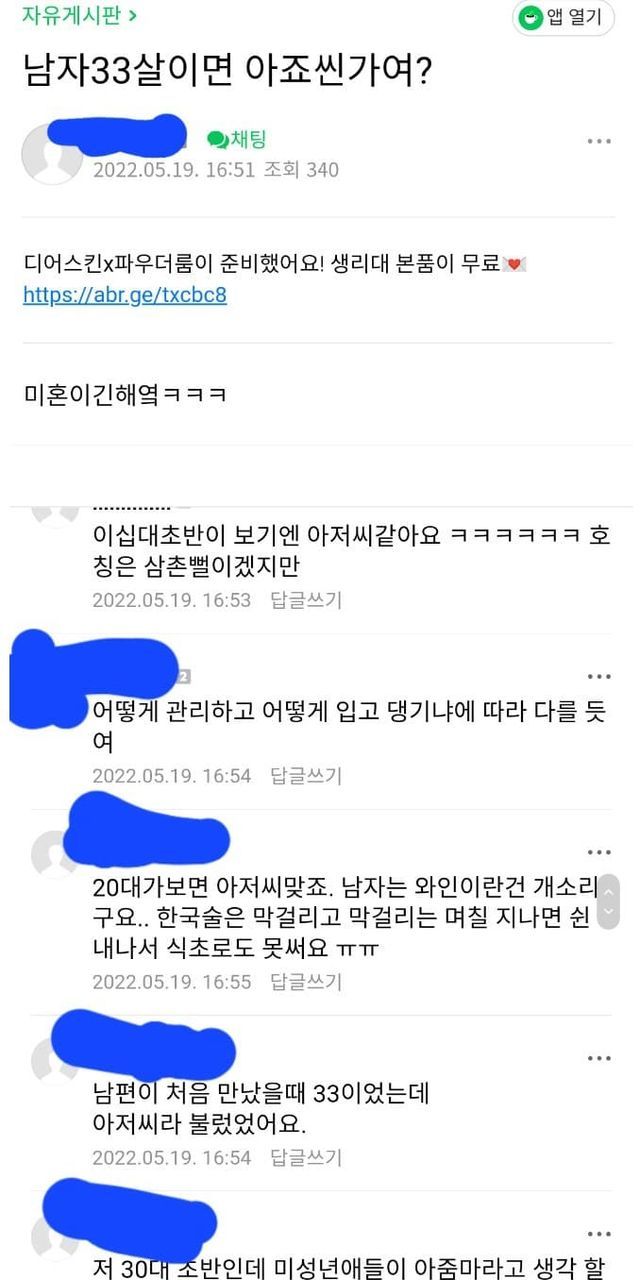Image resolution: width=640 pixels, height=1280 pixels.
Task: Reply to the 어떻게 관리하고 comment
Action: (306, 775)
